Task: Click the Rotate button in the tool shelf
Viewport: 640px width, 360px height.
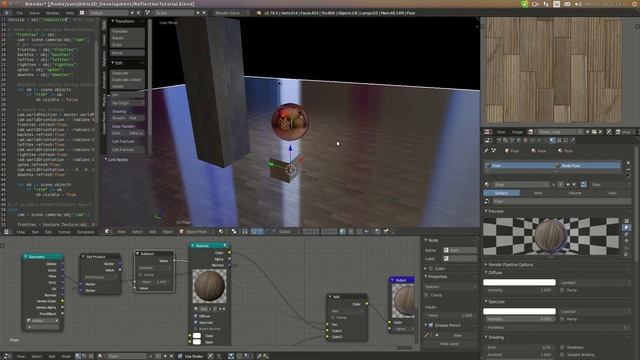Action: (x=127, y=38)
